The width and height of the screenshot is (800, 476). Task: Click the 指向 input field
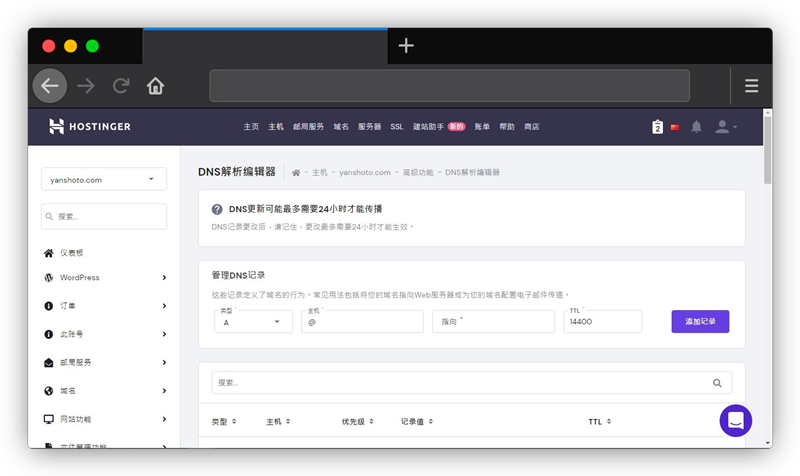pos(493,321)
